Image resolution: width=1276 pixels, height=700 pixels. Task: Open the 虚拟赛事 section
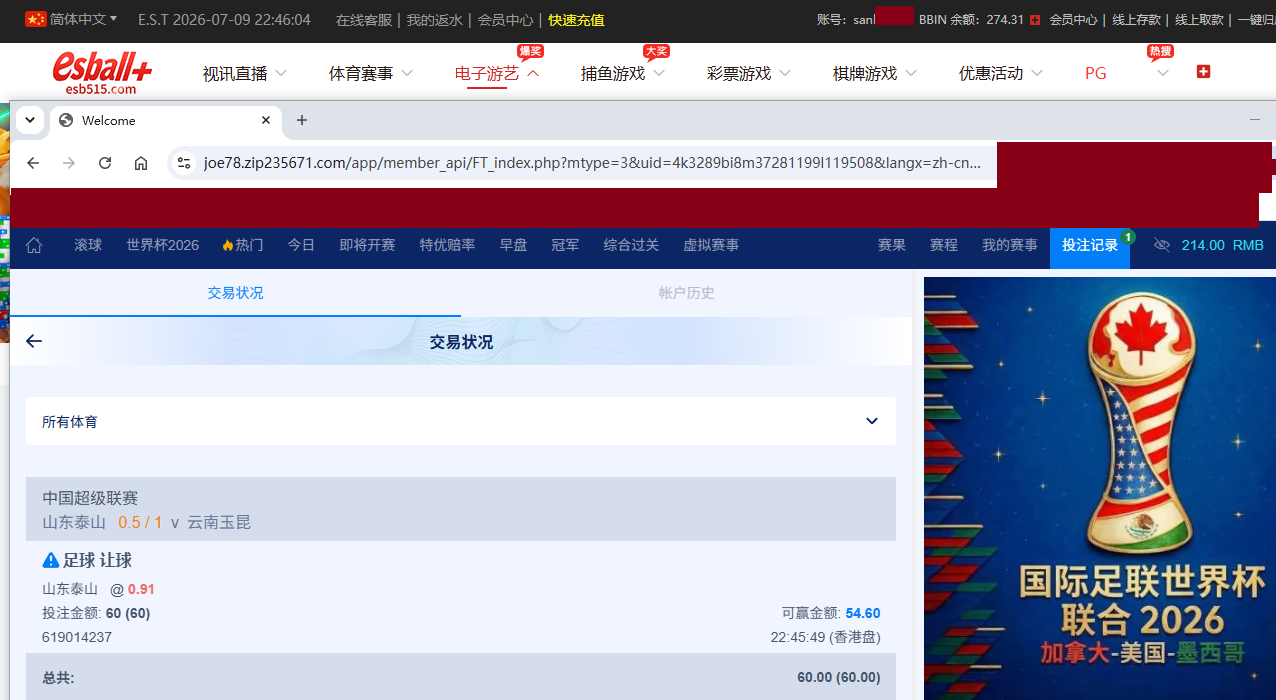[x=711, y=245]
